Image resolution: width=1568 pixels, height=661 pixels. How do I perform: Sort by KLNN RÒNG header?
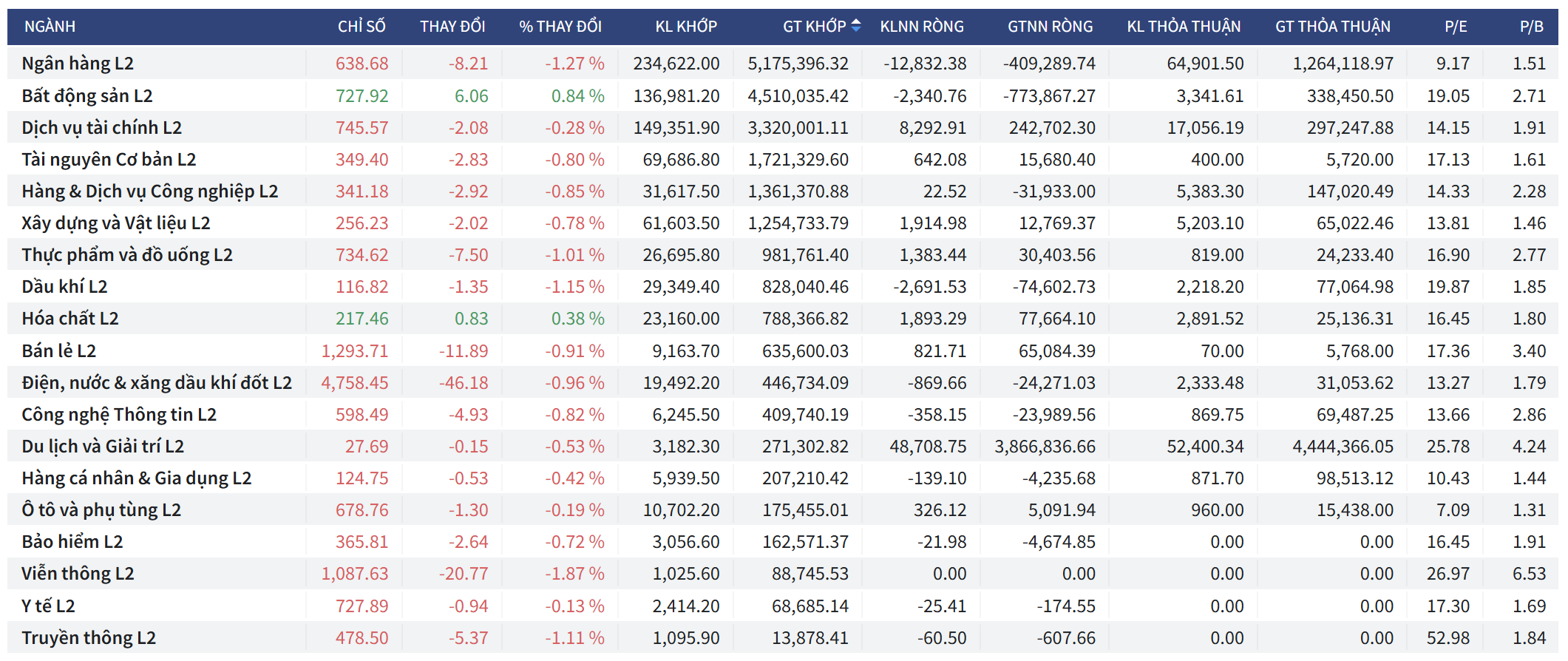tap(921, 27)
